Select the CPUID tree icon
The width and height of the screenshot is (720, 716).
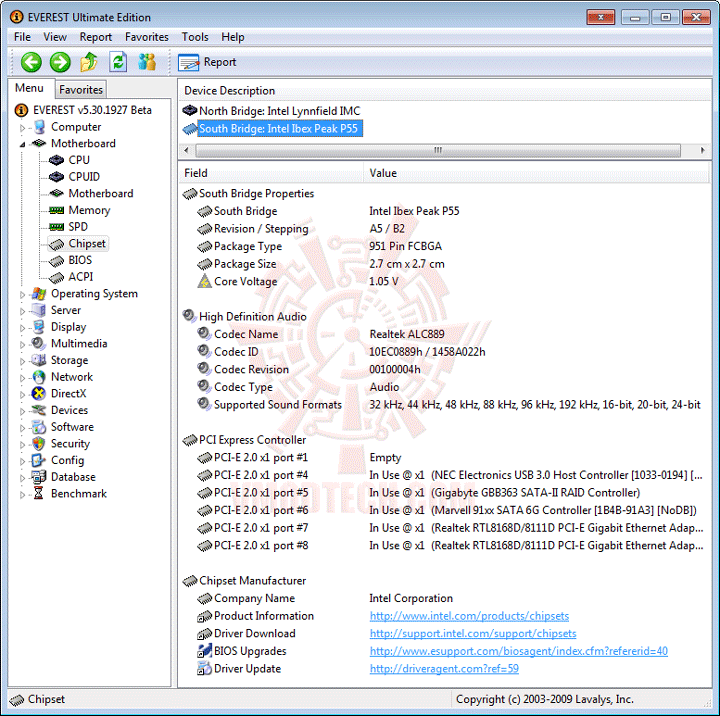(56, 177)
